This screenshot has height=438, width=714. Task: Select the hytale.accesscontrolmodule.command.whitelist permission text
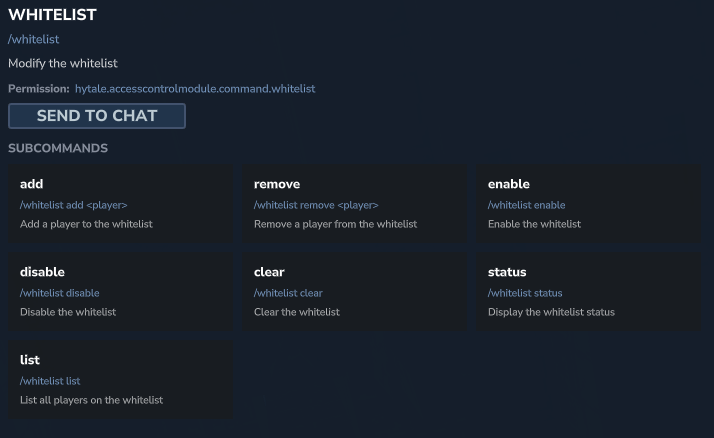[195, 89]
